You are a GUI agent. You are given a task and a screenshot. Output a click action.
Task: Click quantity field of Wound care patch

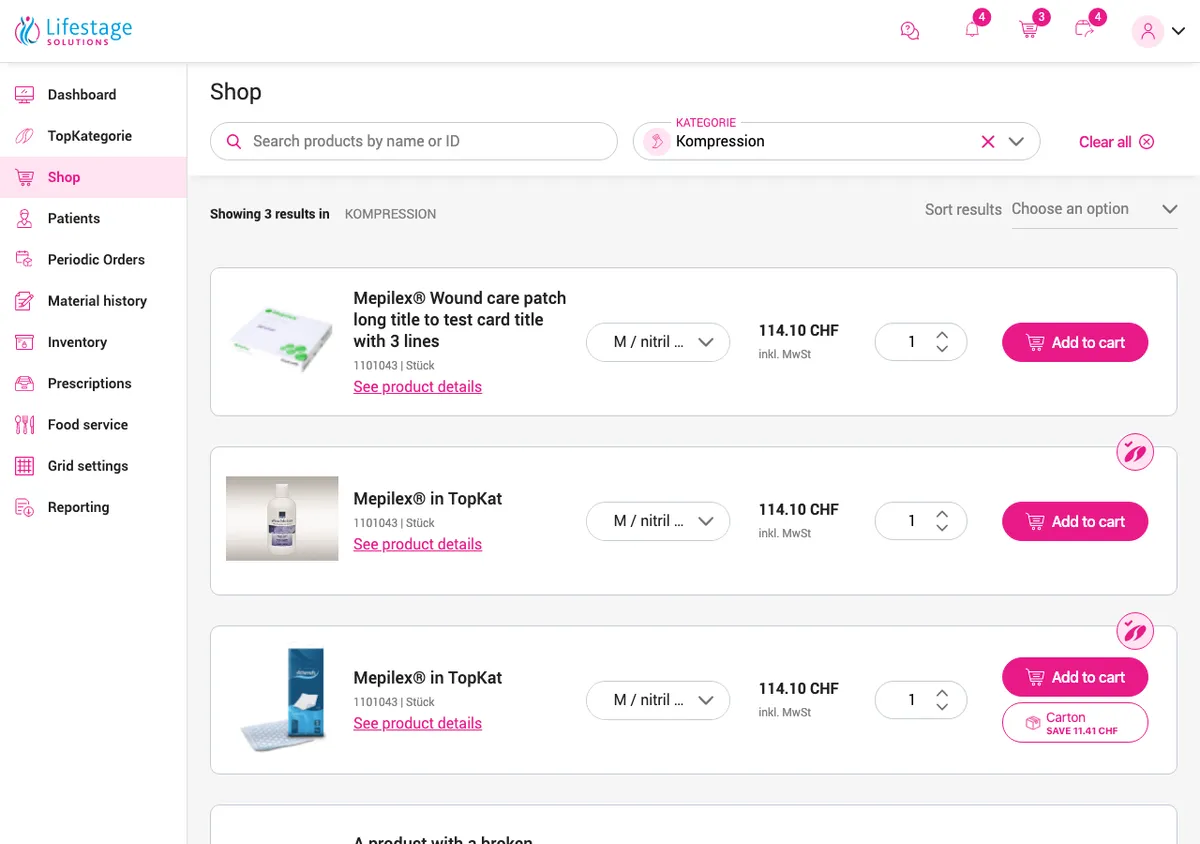921,342
